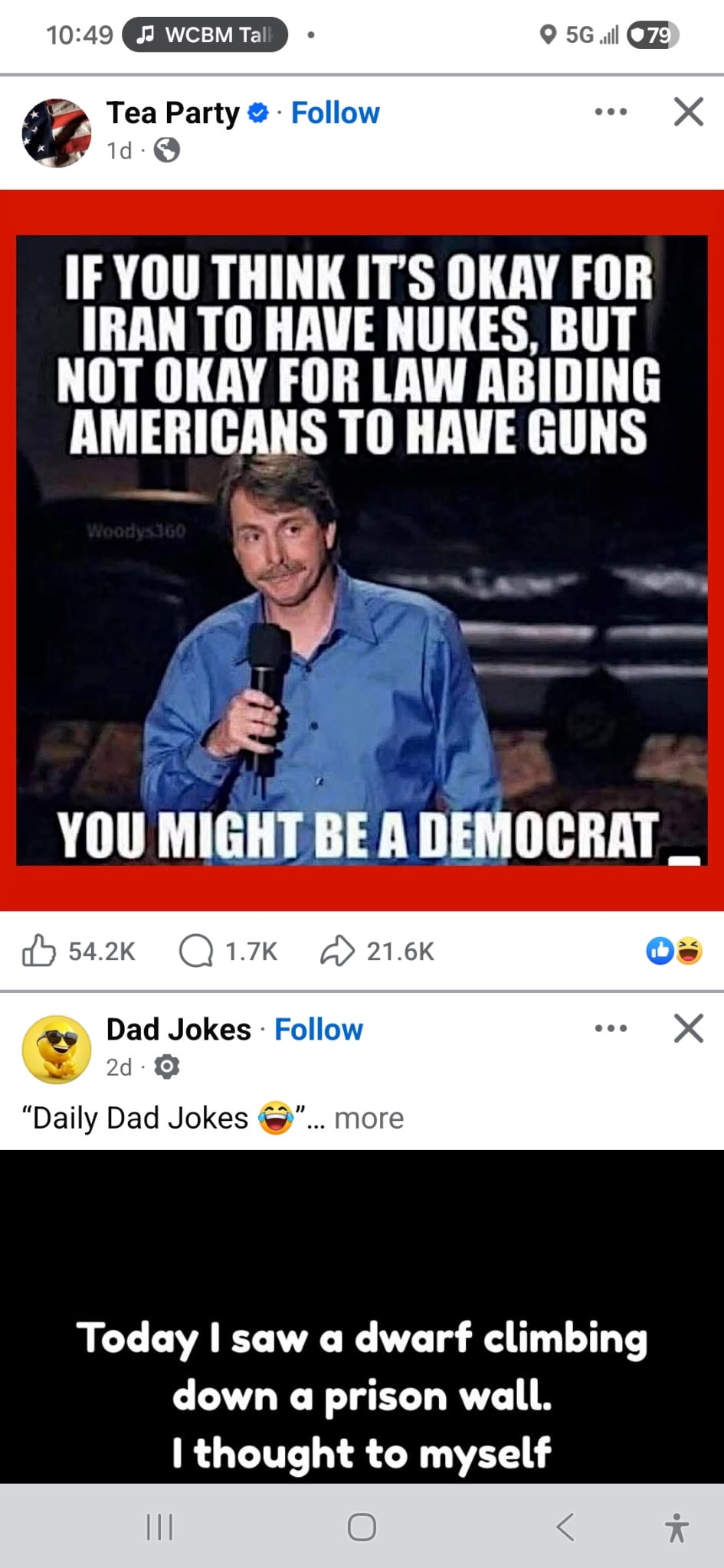Expand Dad Jokes caption with 'more'

coord(369,1118)
